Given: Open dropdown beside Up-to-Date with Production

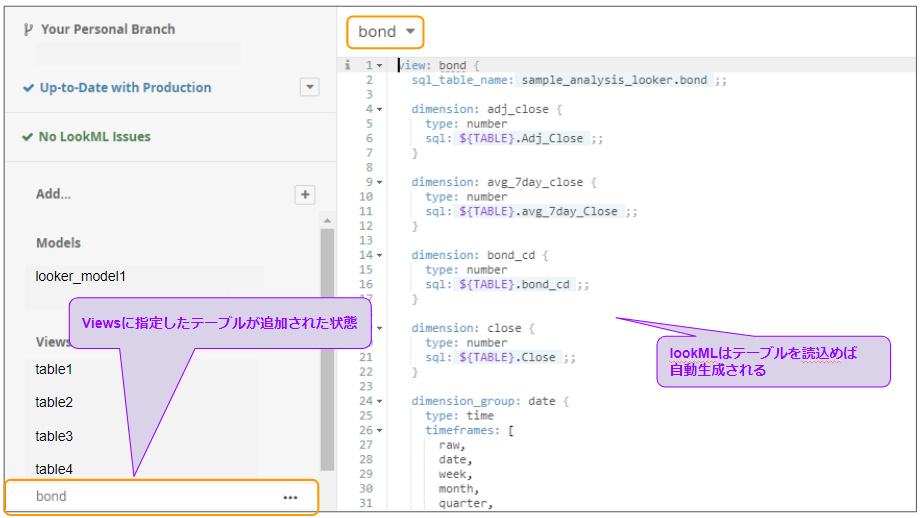Looking at the screenshot, I should 310,87.
